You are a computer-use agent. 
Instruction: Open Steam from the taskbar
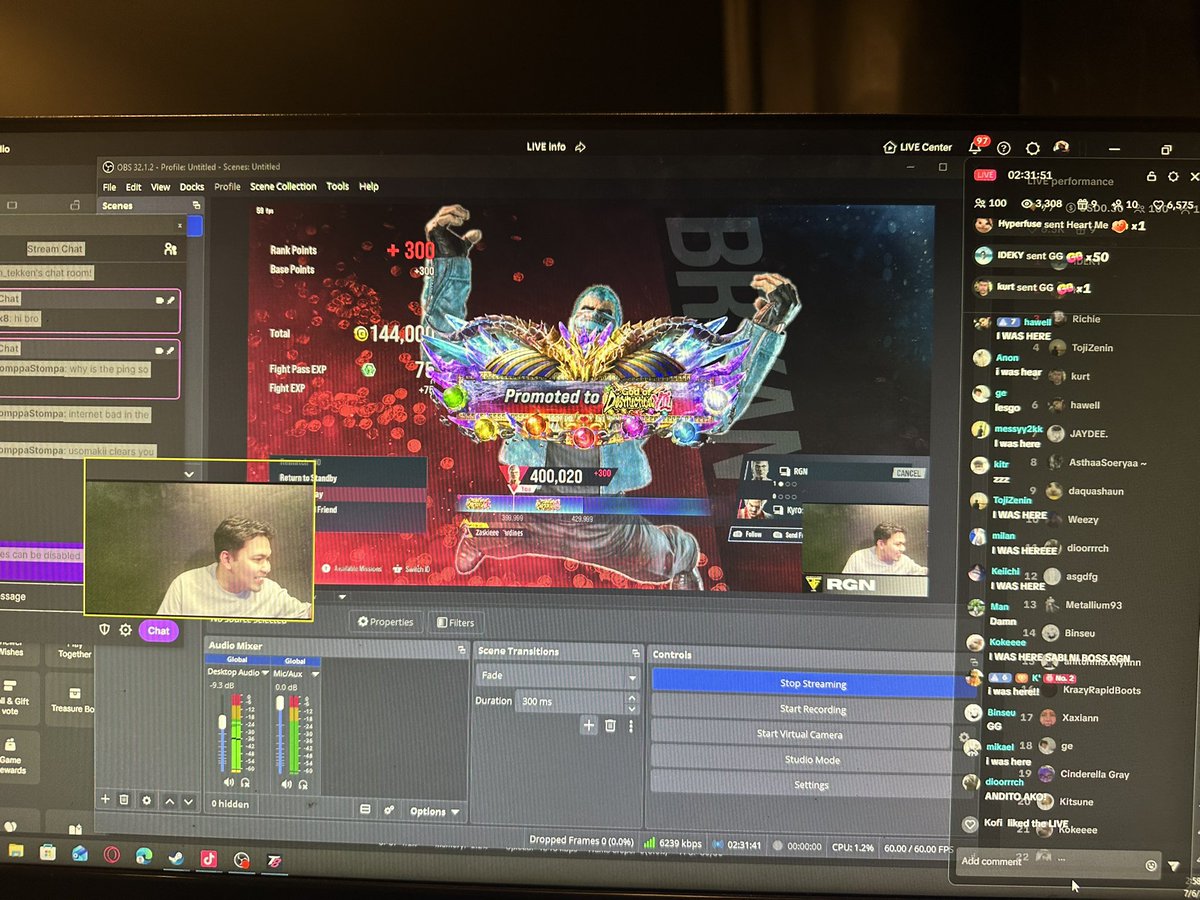(175, 858)
